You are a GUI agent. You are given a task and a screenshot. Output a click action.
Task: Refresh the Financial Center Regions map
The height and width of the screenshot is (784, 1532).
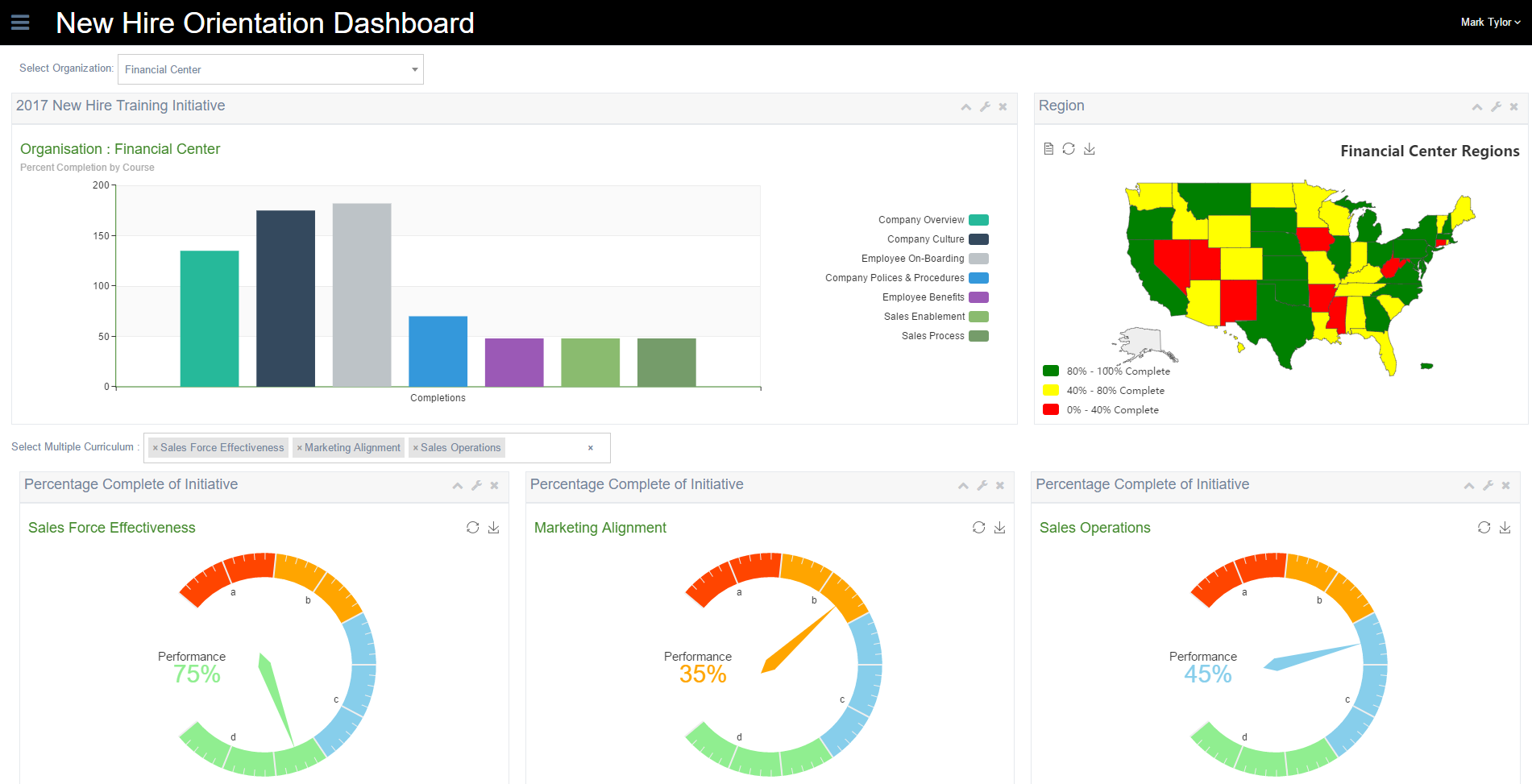pos(1069,149)
